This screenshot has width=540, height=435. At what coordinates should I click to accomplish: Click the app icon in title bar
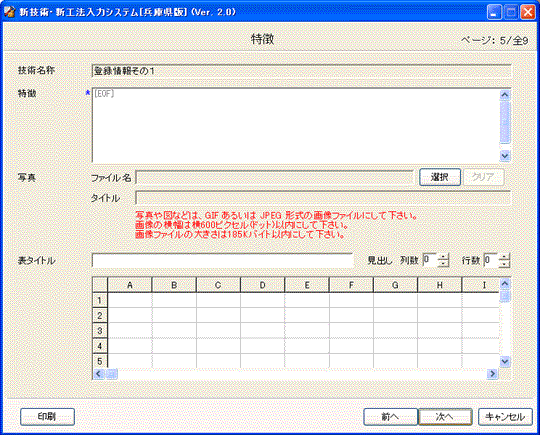click(9, 12)
